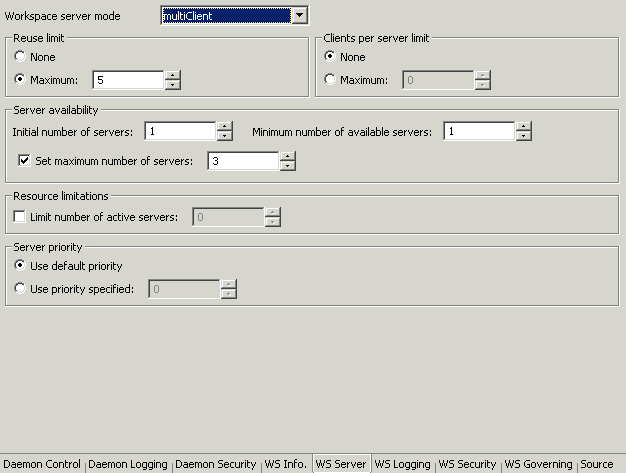Click the maximum number of servers field
Image resolution: width=626 pixels, height=473 pixels.
click(x=243, y=161)
